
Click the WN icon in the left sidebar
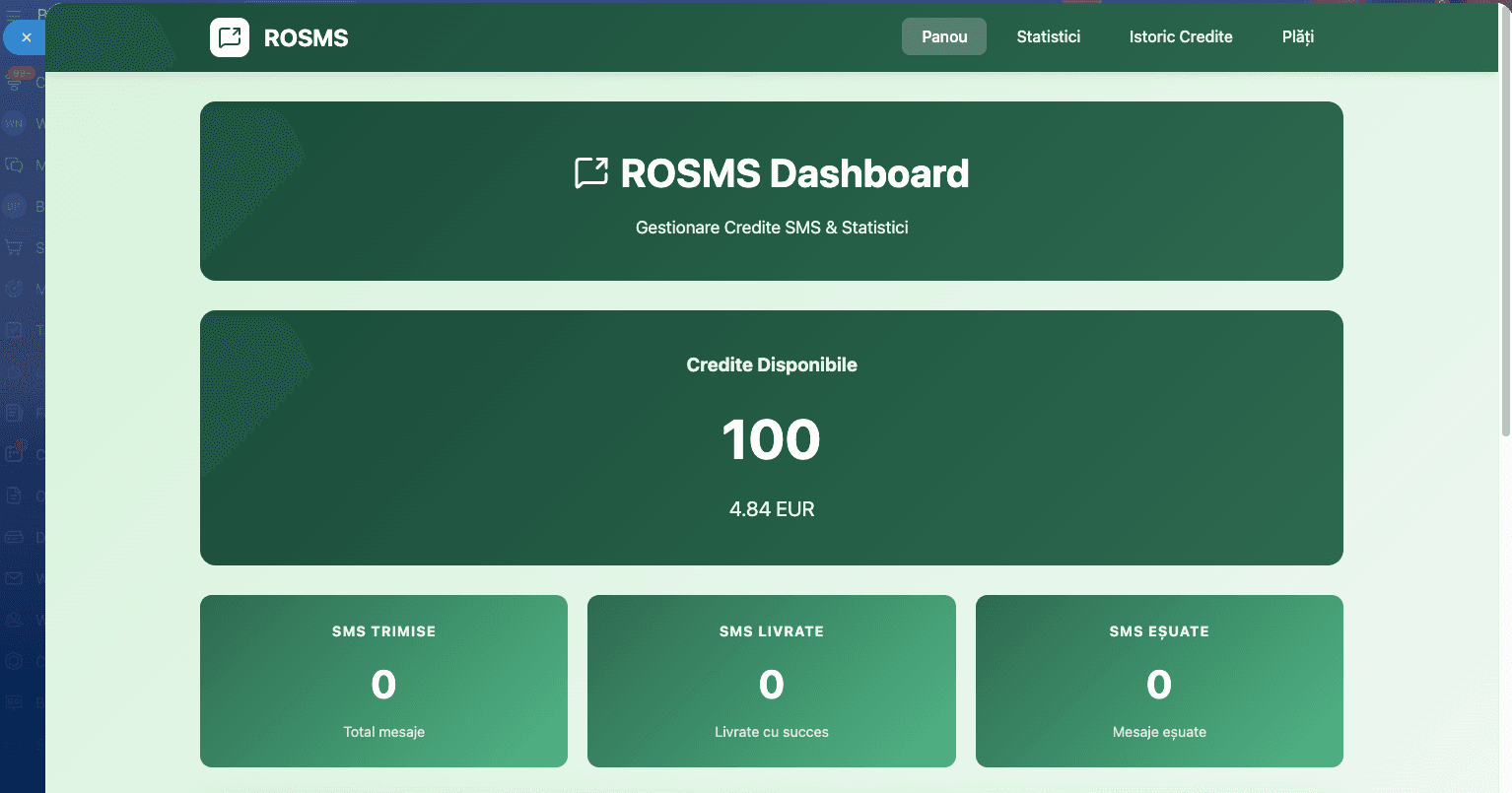coord(14,123)
